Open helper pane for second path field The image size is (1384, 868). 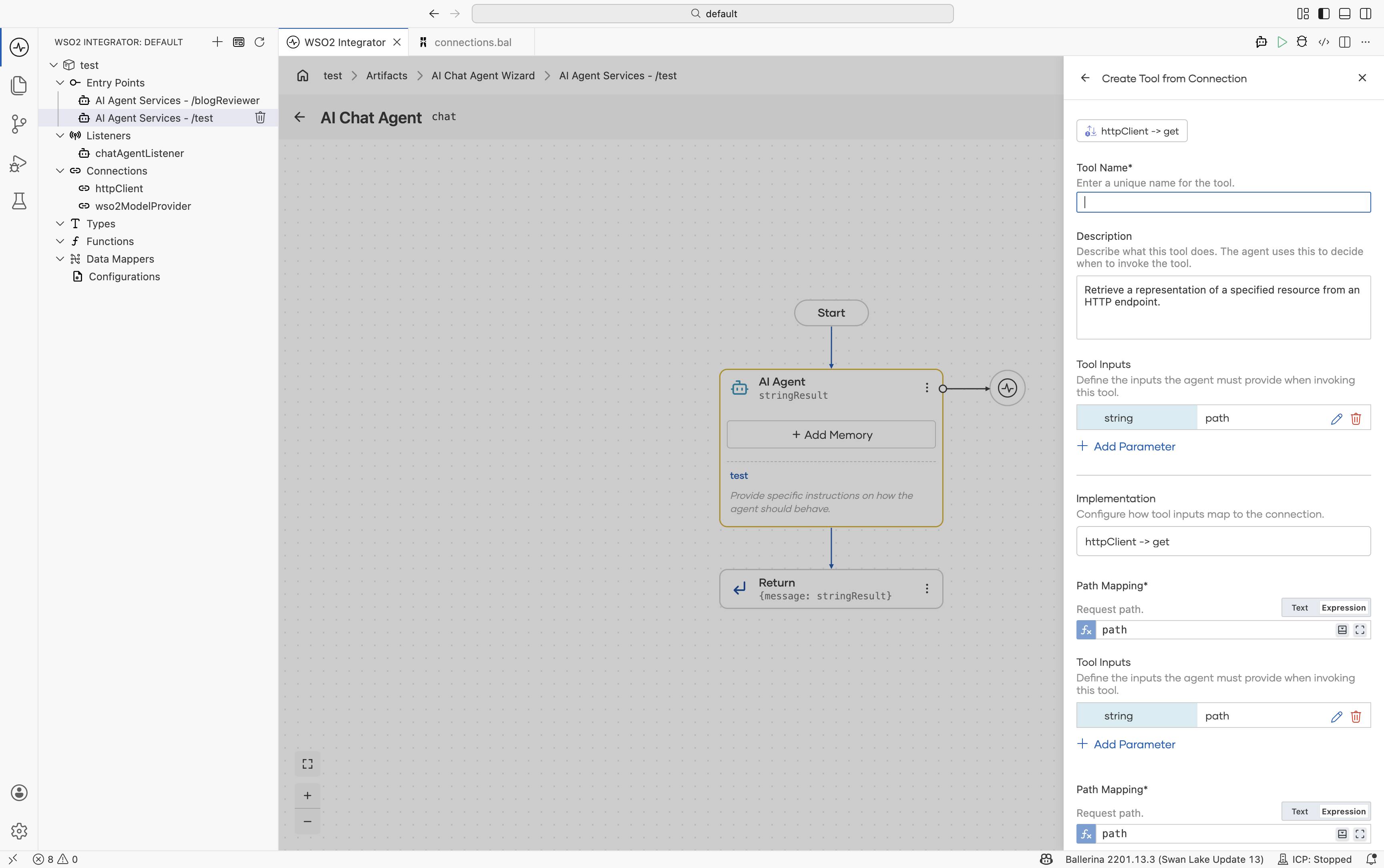coord(1342,834)
